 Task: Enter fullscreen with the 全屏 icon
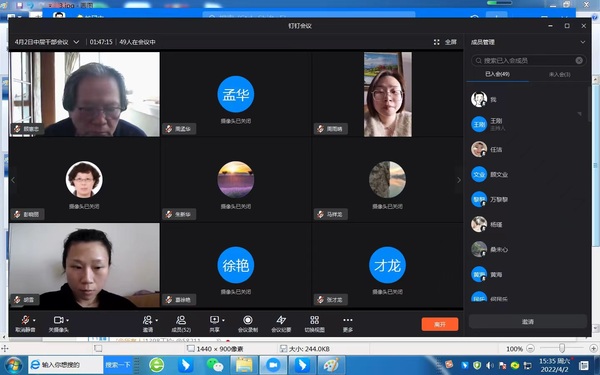(x=437, y=42)
